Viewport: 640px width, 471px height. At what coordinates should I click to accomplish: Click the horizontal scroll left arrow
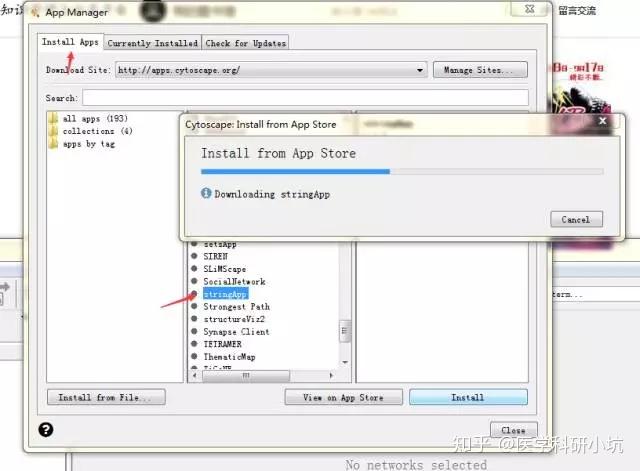click(x=195, y=375)
